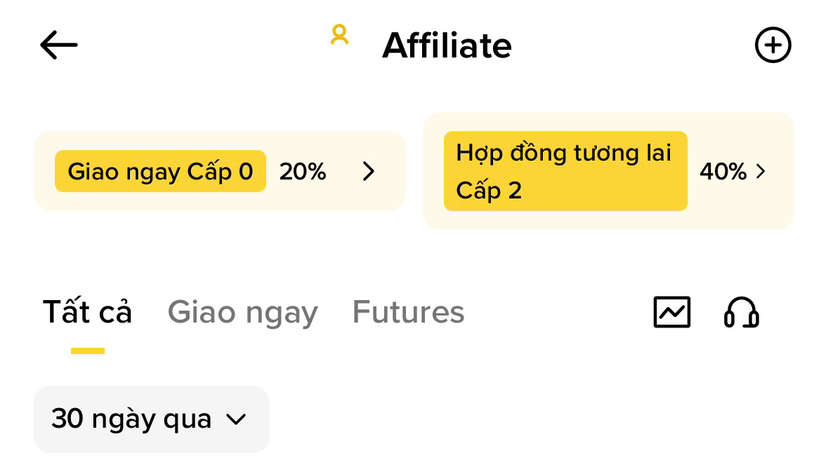Click the Giao ngay Cấp 0 badge
The height and width of the screenshot is (474, 828).
(x=160, y=172)
